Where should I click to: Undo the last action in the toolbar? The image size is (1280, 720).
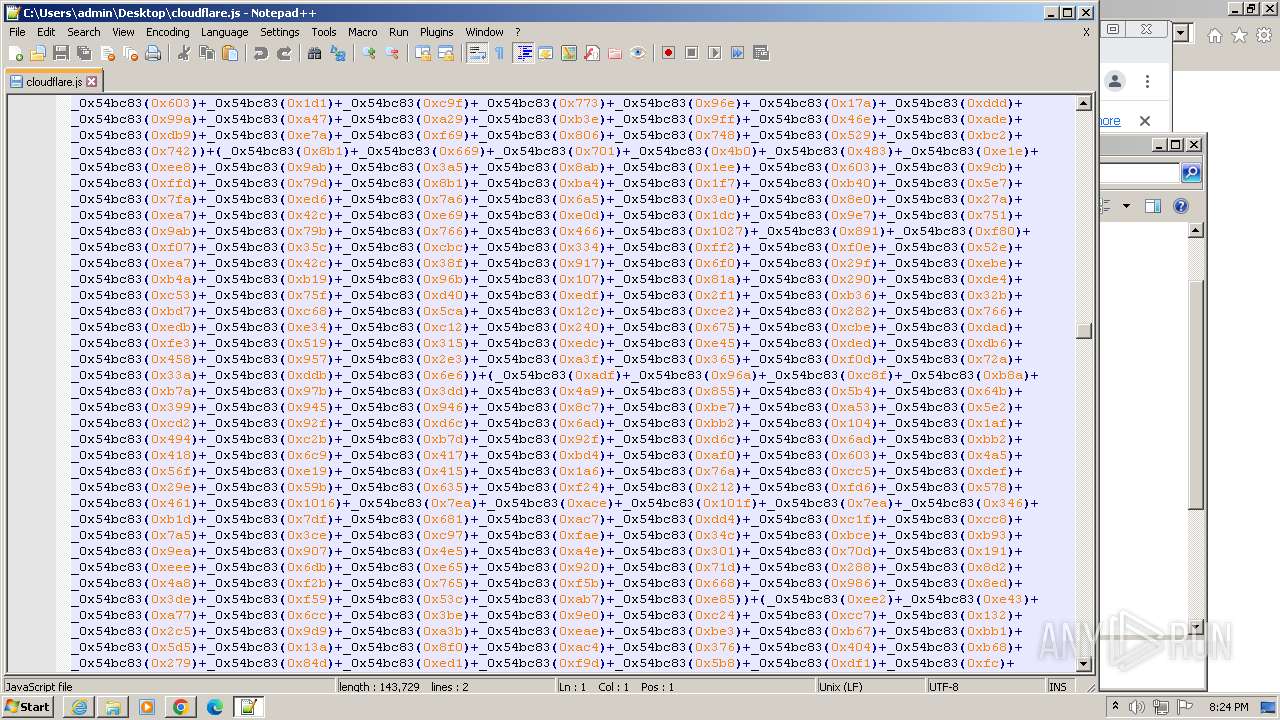[261, 53]
